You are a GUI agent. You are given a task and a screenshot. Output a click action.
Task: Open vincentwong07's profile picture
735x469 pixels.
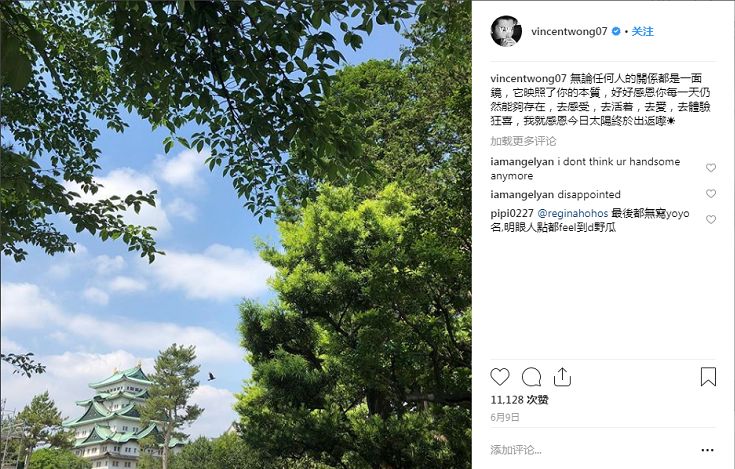pos(506,31)
